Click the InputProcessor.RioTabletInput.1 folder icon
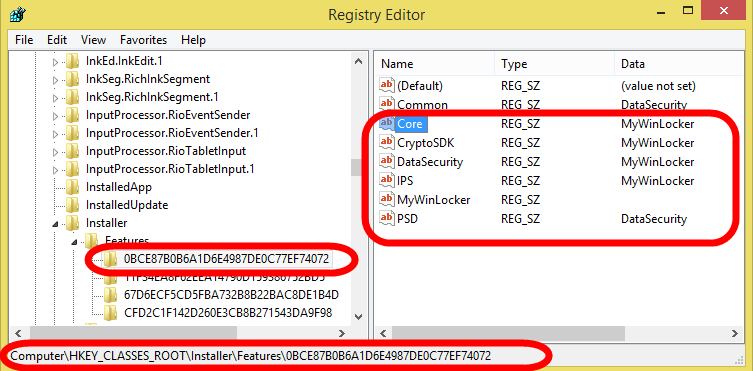Screen dimensions: 753x371 point(72,169)
